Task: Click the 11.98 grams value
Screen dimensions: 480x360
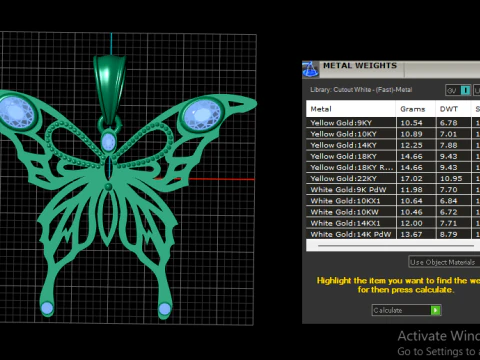Action: [411, 190]
